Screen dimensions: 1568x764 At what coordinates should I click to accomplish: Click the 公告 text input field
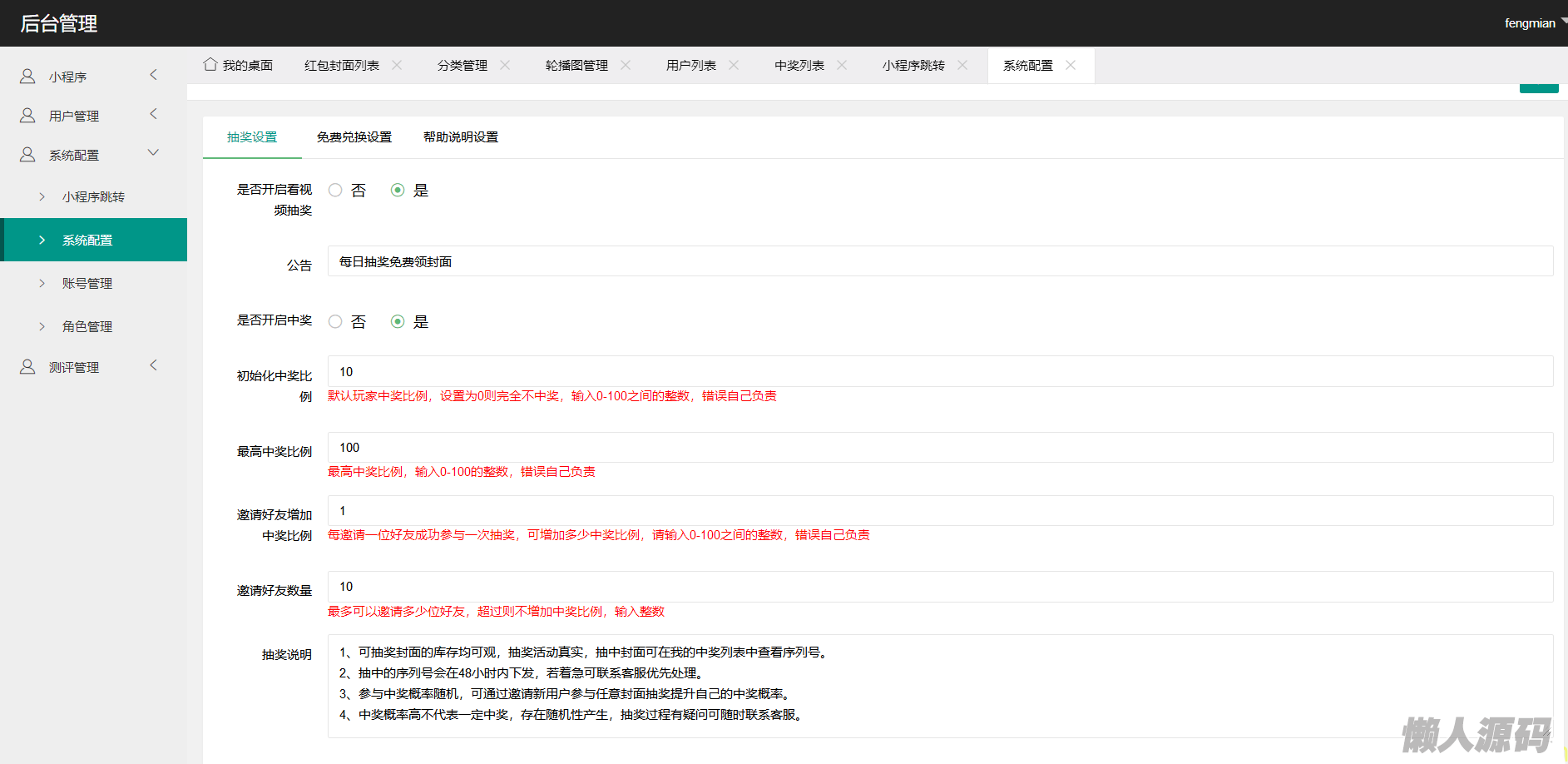940,261
